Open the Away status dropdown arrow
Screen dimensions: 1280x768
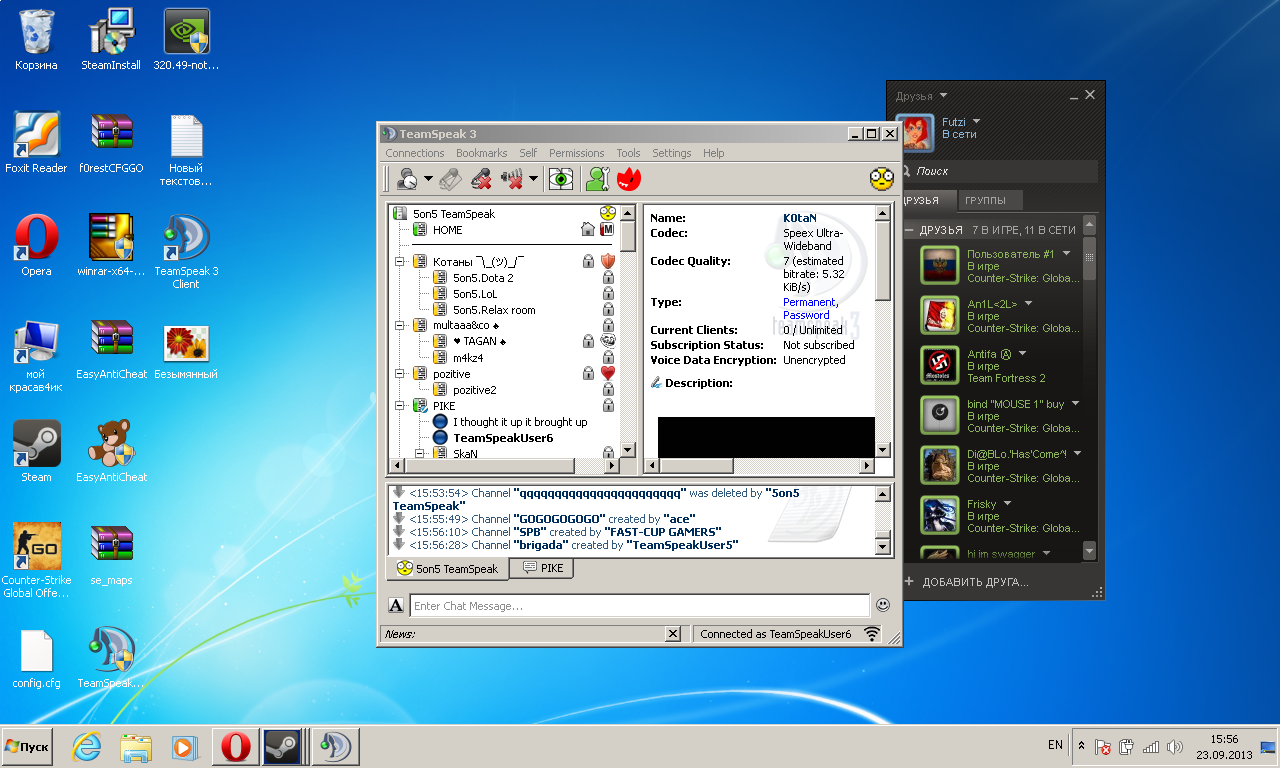pos(428,179)
